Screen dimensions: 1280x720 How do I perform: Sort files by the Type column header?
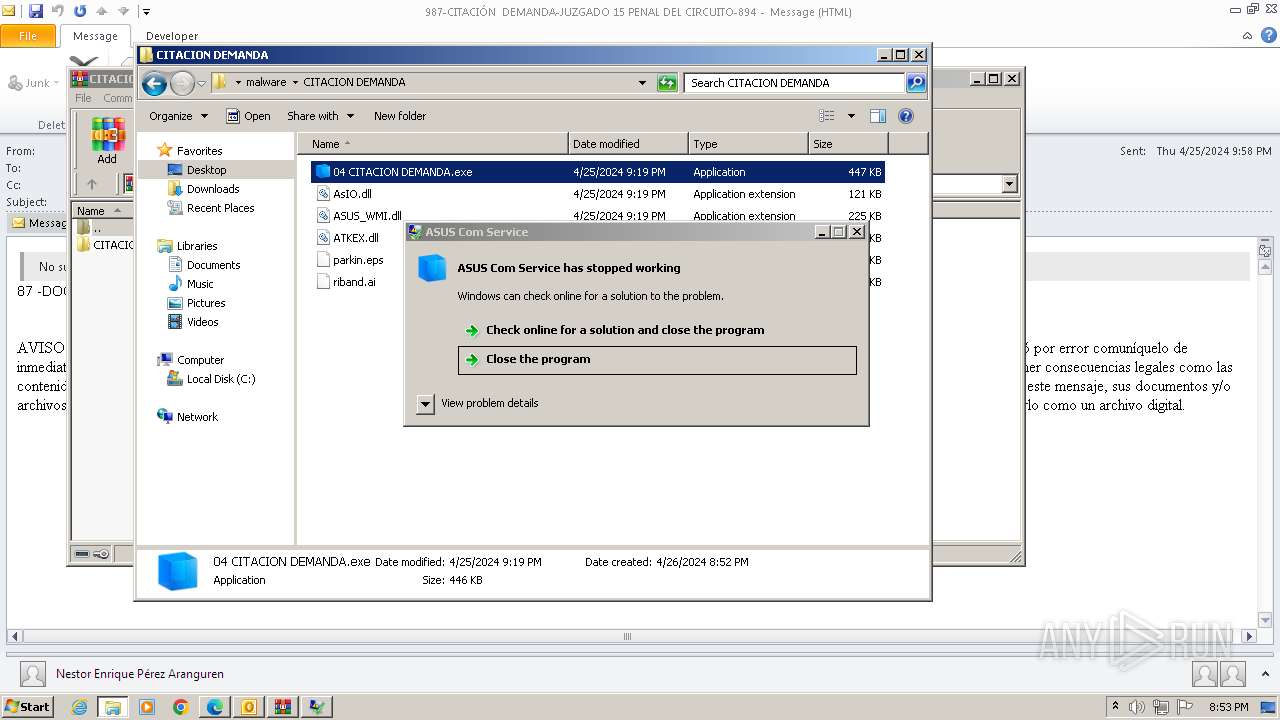click(748, 144)
